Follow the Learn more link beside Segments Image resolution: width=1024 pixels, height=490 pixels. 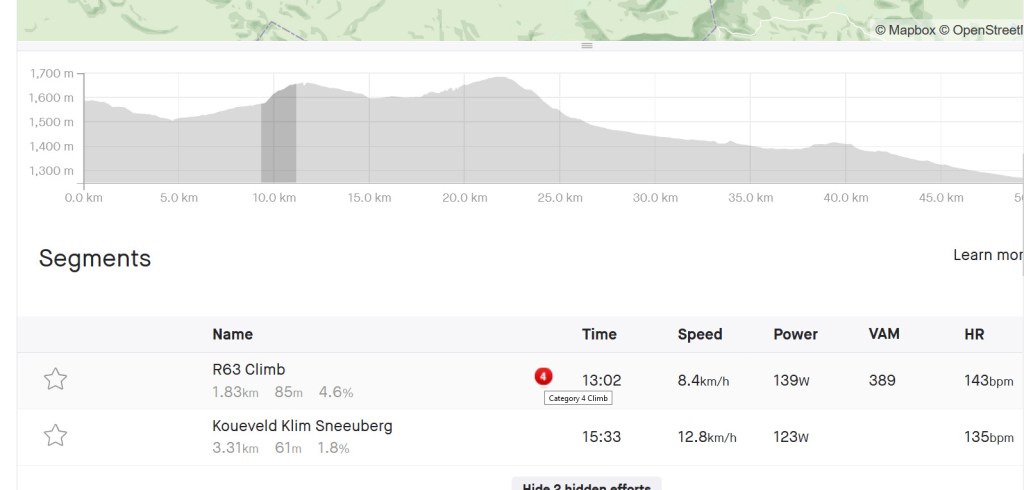click(x=987, y=255)
